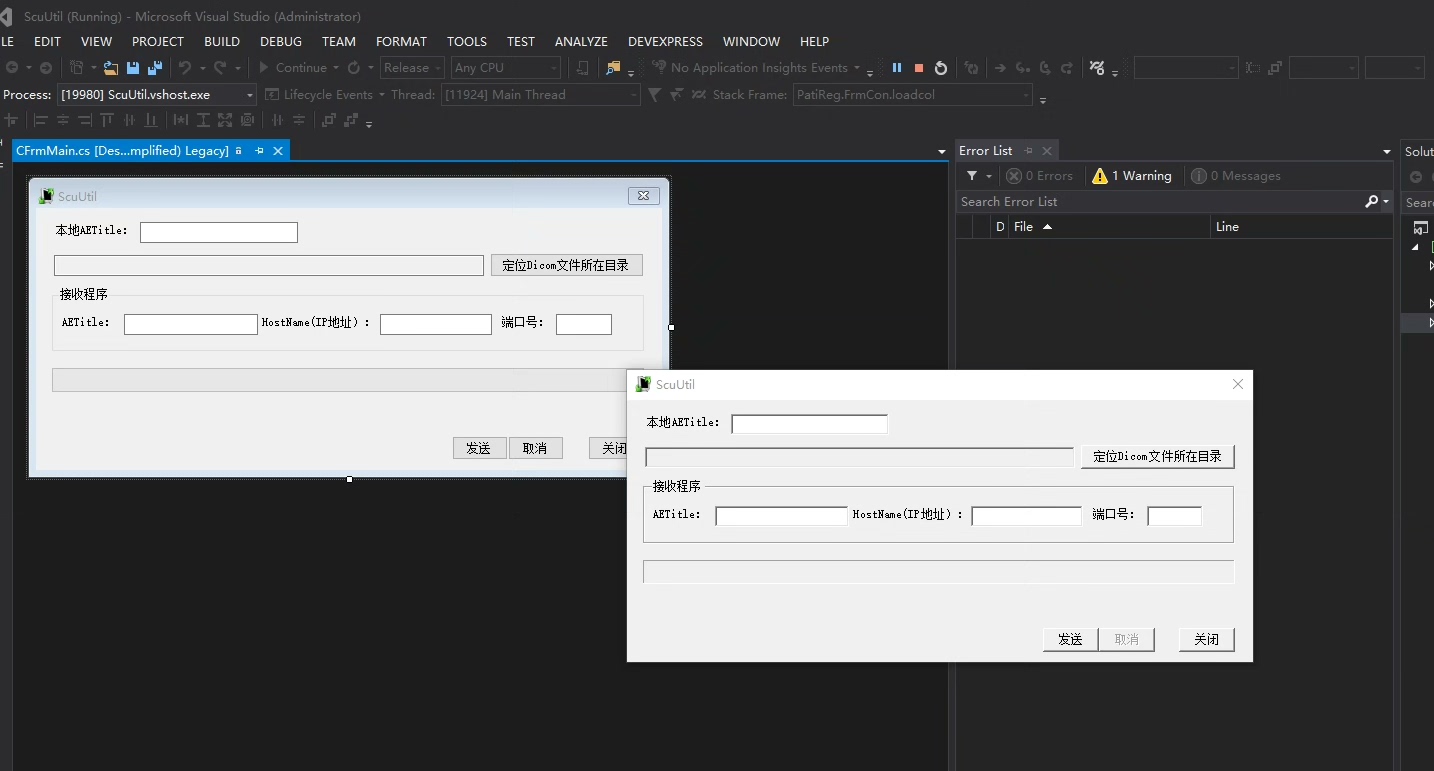Click the Error List search magnifier icon
Image resolution: width=1434 pixels, height=771 pixels.
click(1372, 202)
